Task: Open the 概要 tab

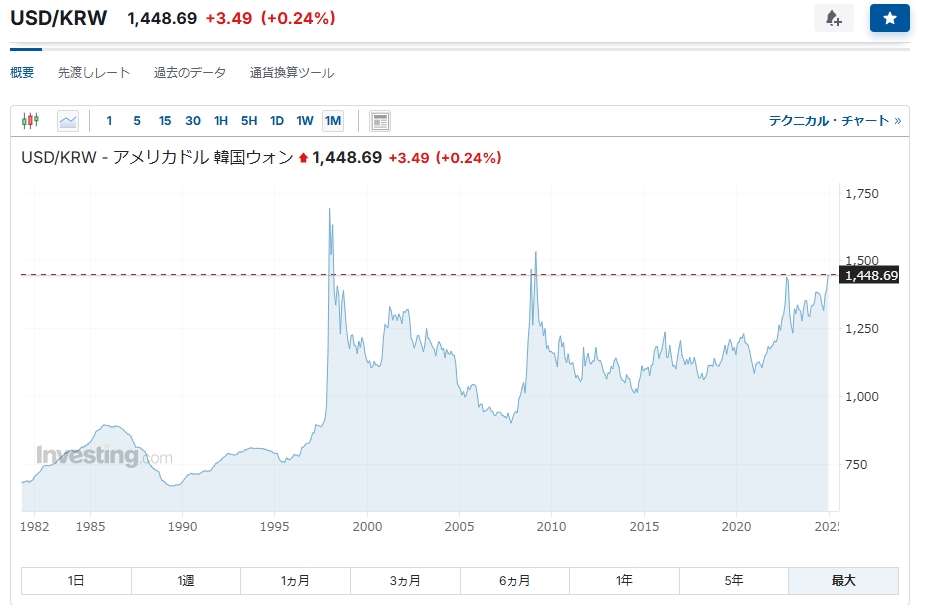Action: (22, 73)
